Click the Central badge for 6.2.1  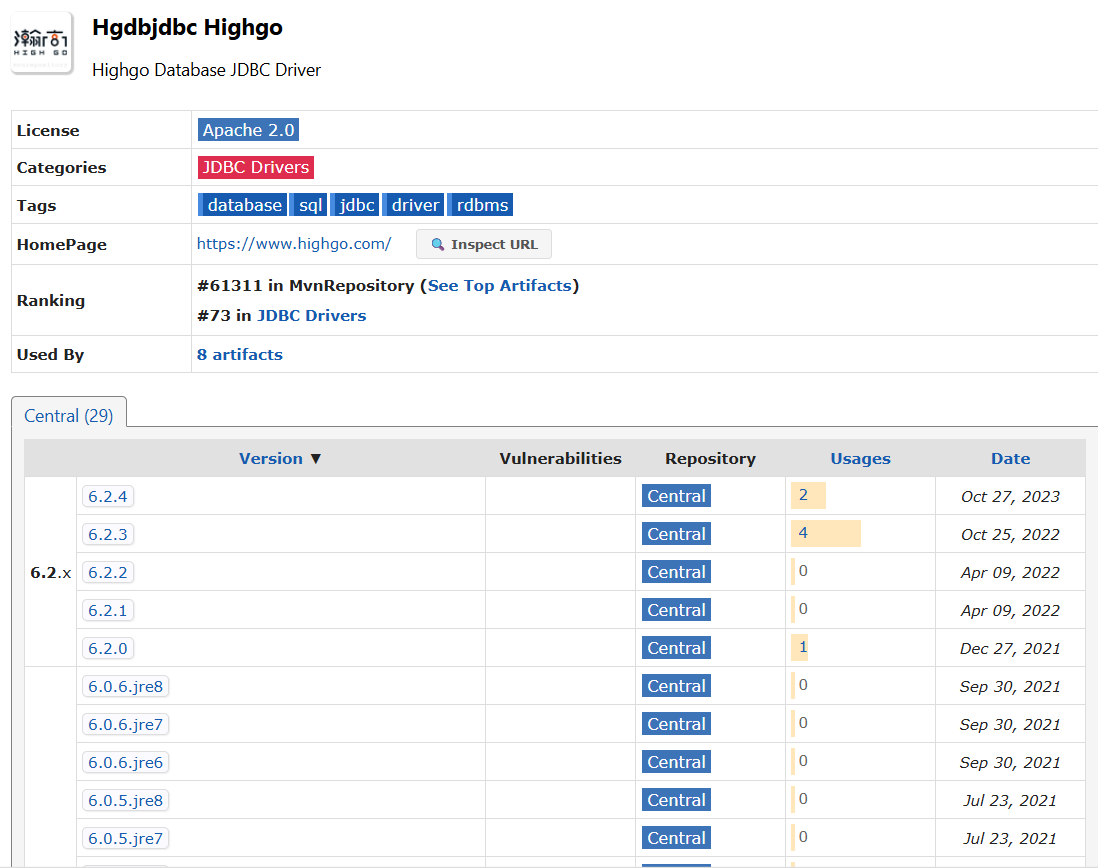click(x=676, y=610)
